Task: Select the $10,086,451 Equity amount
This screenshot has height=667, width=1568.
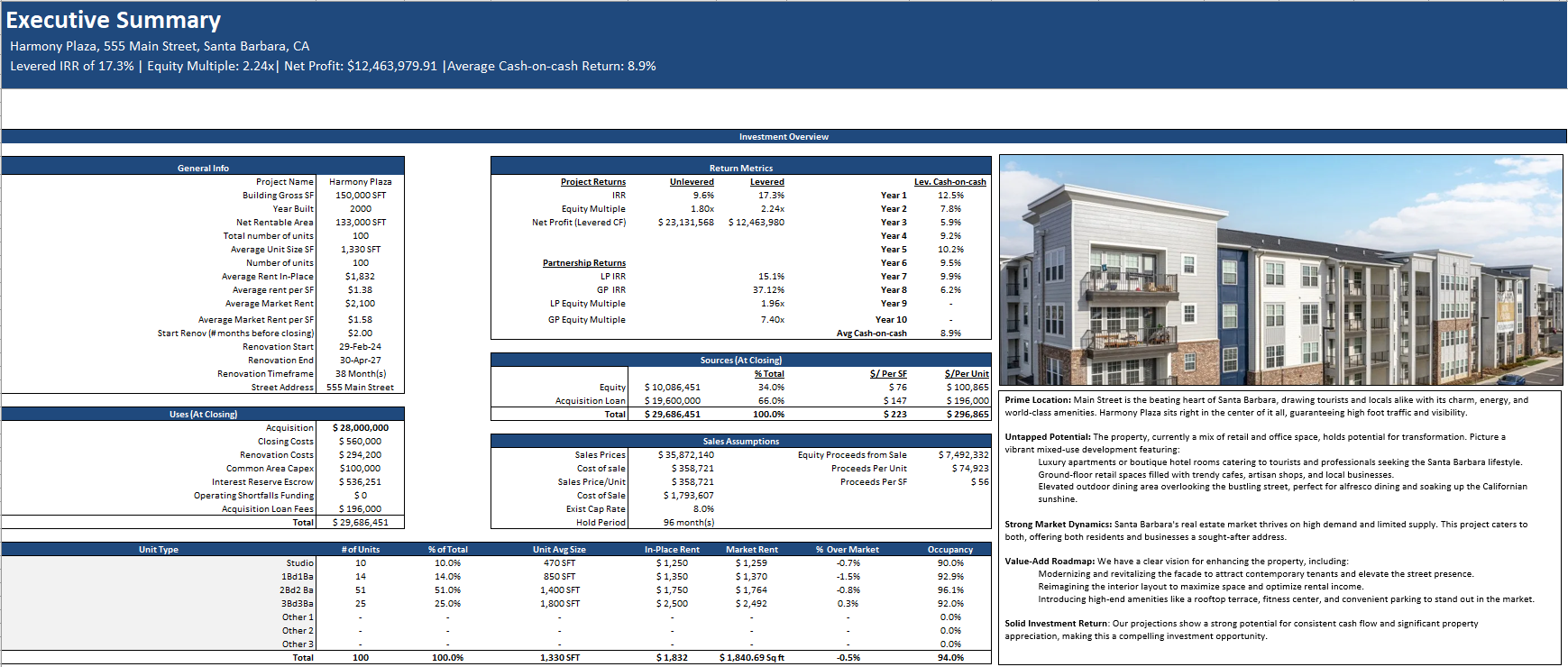Action: point(672,388)
